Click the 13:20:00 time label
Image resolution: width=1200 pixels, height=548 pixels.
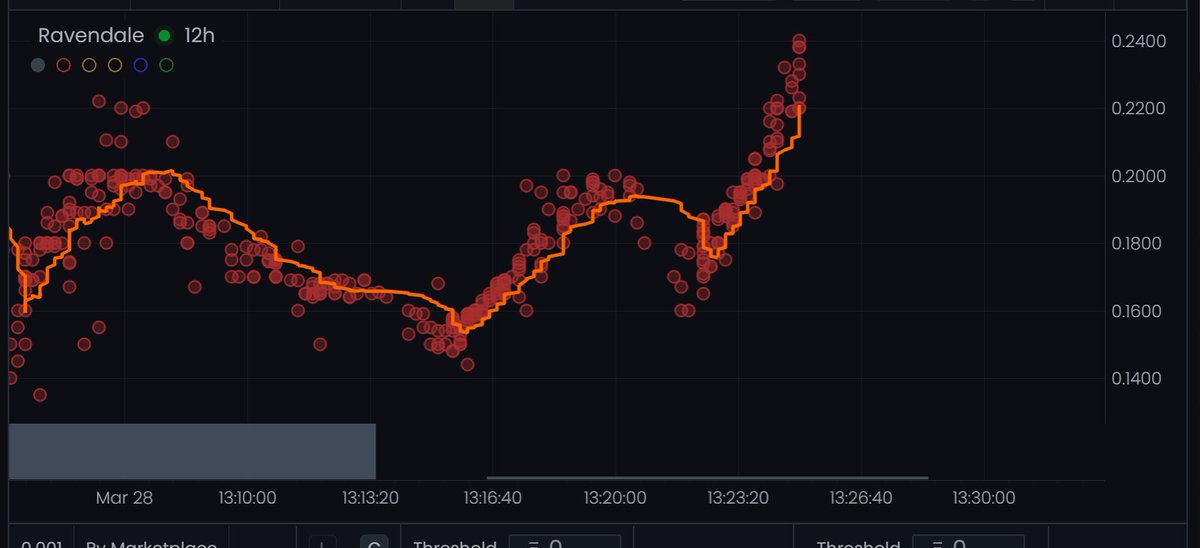(x=616, y=497)
